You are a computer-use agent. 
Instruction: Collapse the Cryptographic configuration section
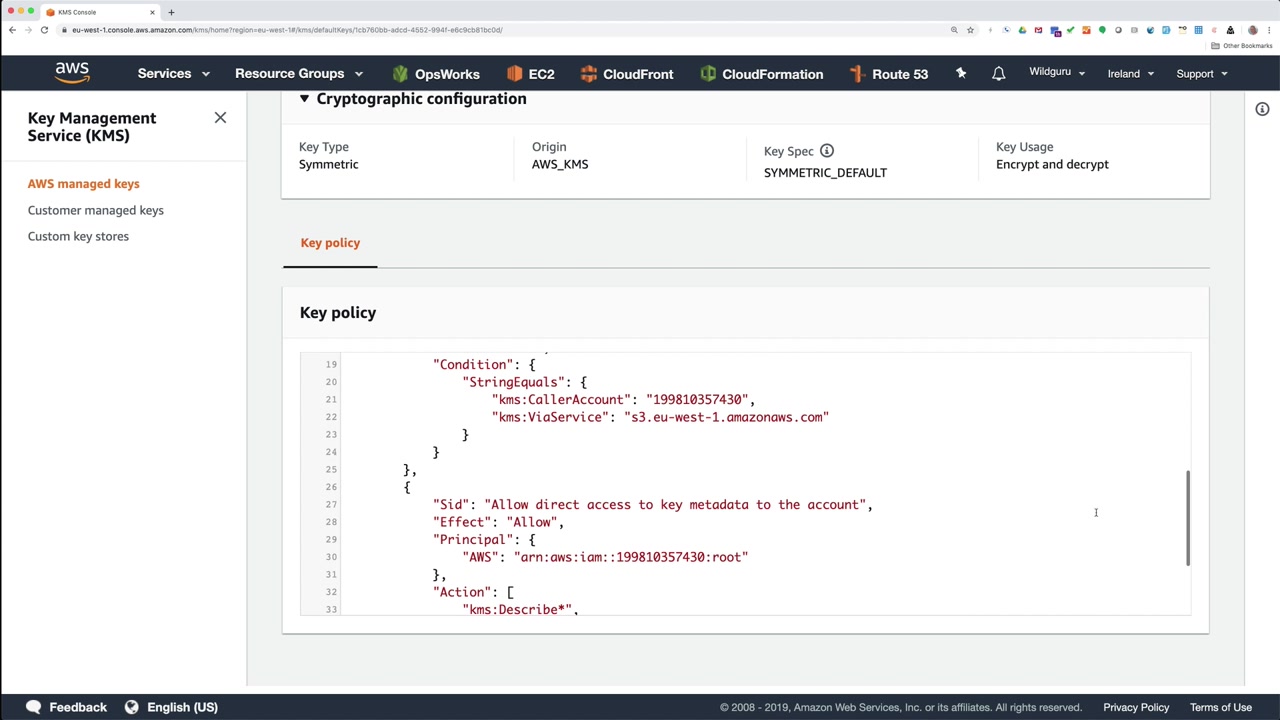click(x=304, y=99)
